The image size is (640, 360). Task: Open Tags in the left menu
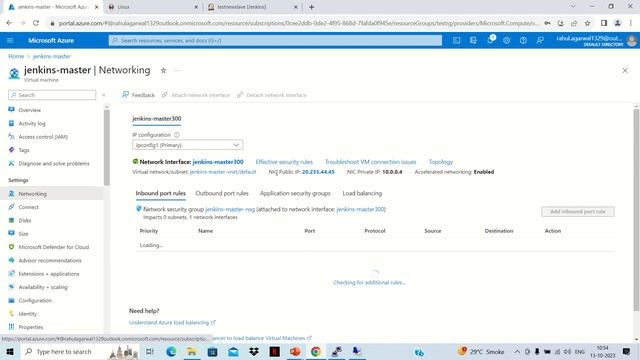(24, 150)
